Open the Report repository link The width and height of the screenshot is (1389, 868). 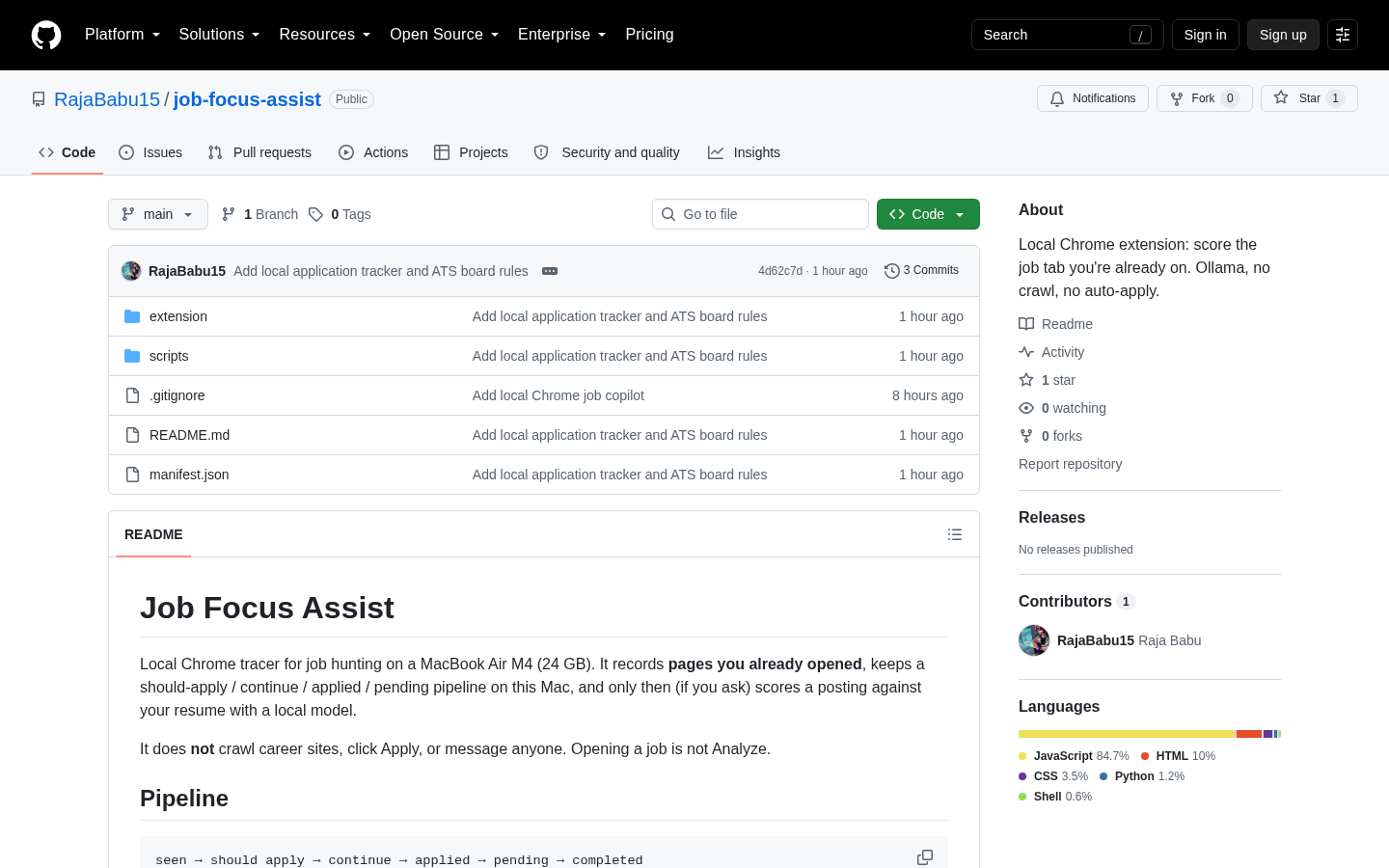pos(1070,464)
